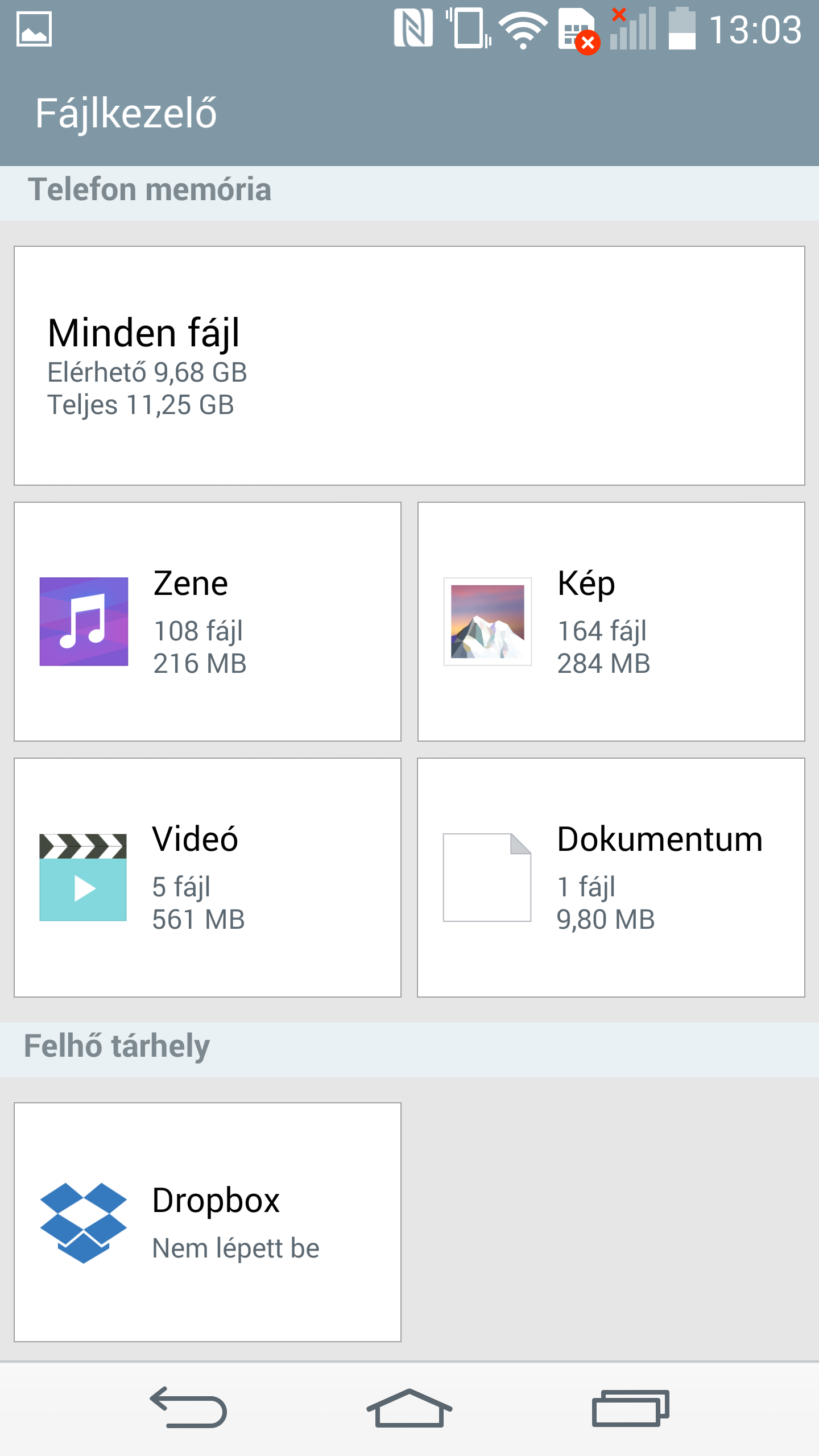Sign in via Dropbox Nem lépett be
819x1456 pixels.
coord(208,1222)
